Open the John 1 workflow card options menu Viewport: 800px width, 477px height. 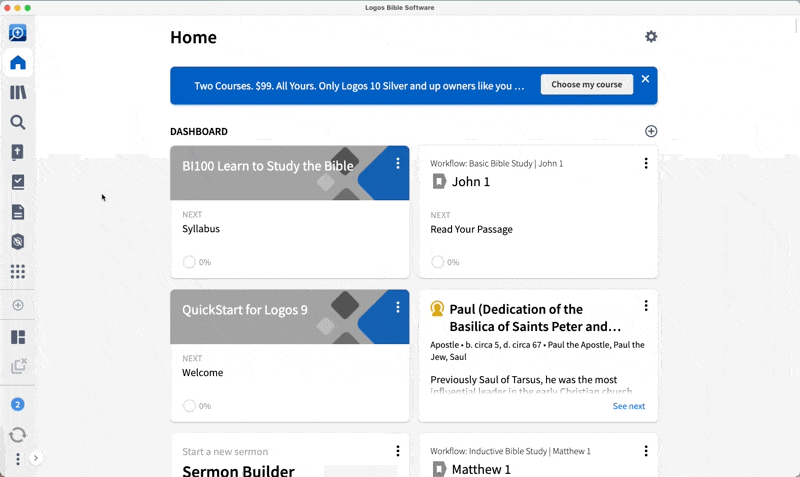pos(646,163)
